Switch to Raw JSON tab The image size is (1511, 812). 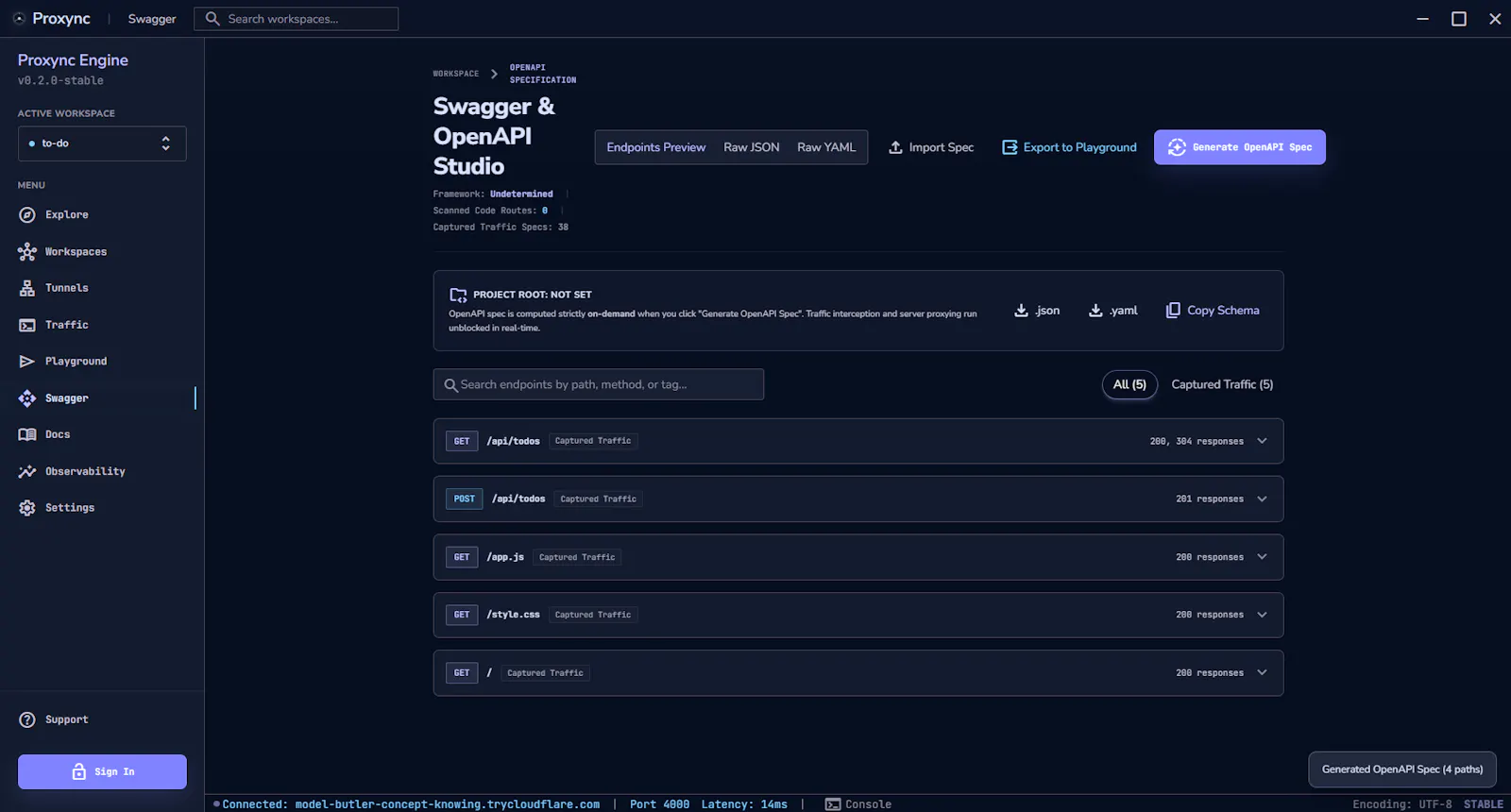[752, 147]
